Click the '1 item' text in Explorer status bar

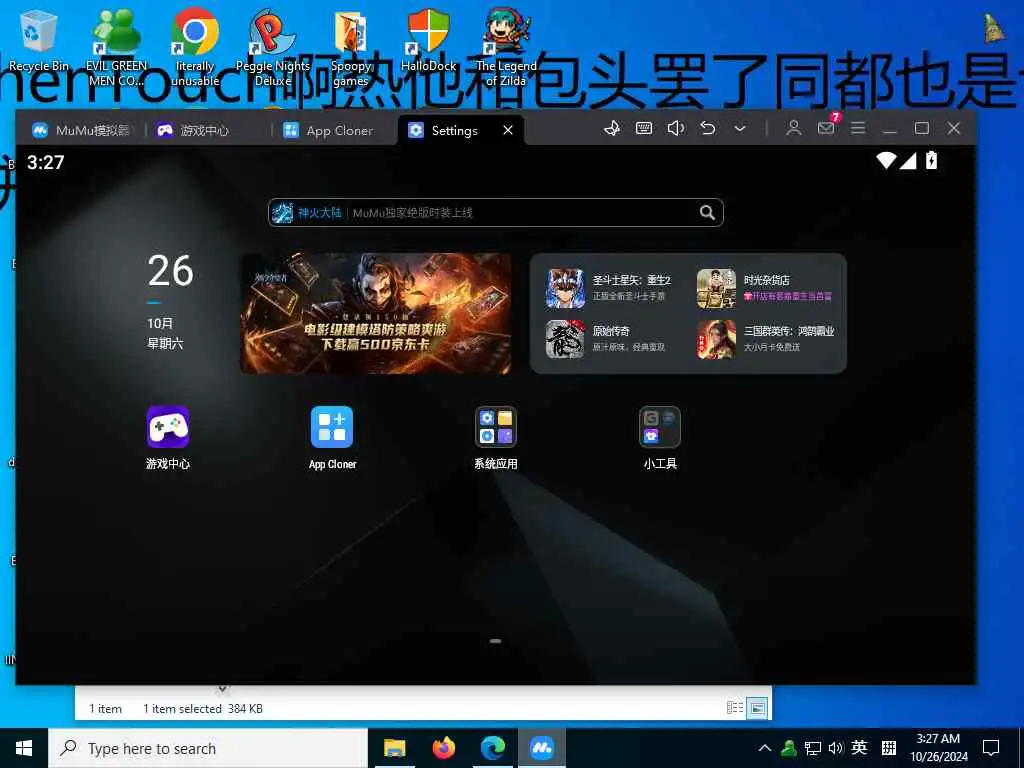click(105, 709)
